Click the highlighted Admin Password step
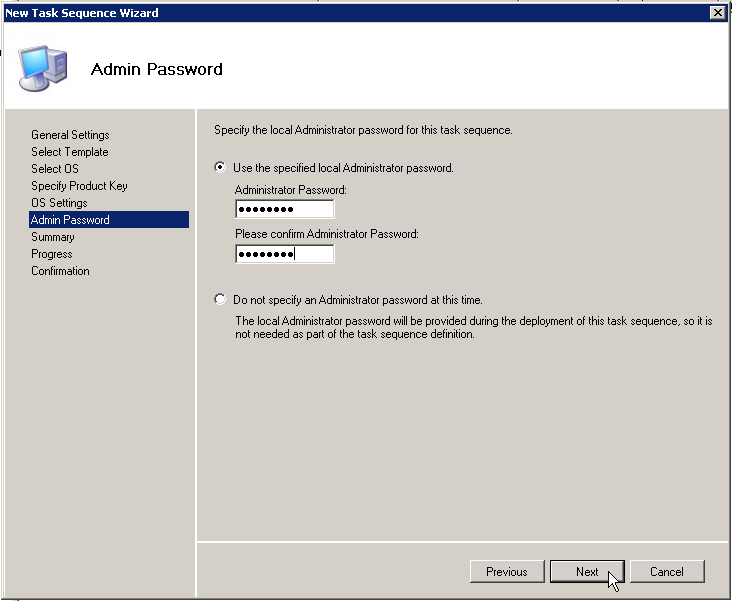Viewport: 732px width, 601px height. point(70,220)
